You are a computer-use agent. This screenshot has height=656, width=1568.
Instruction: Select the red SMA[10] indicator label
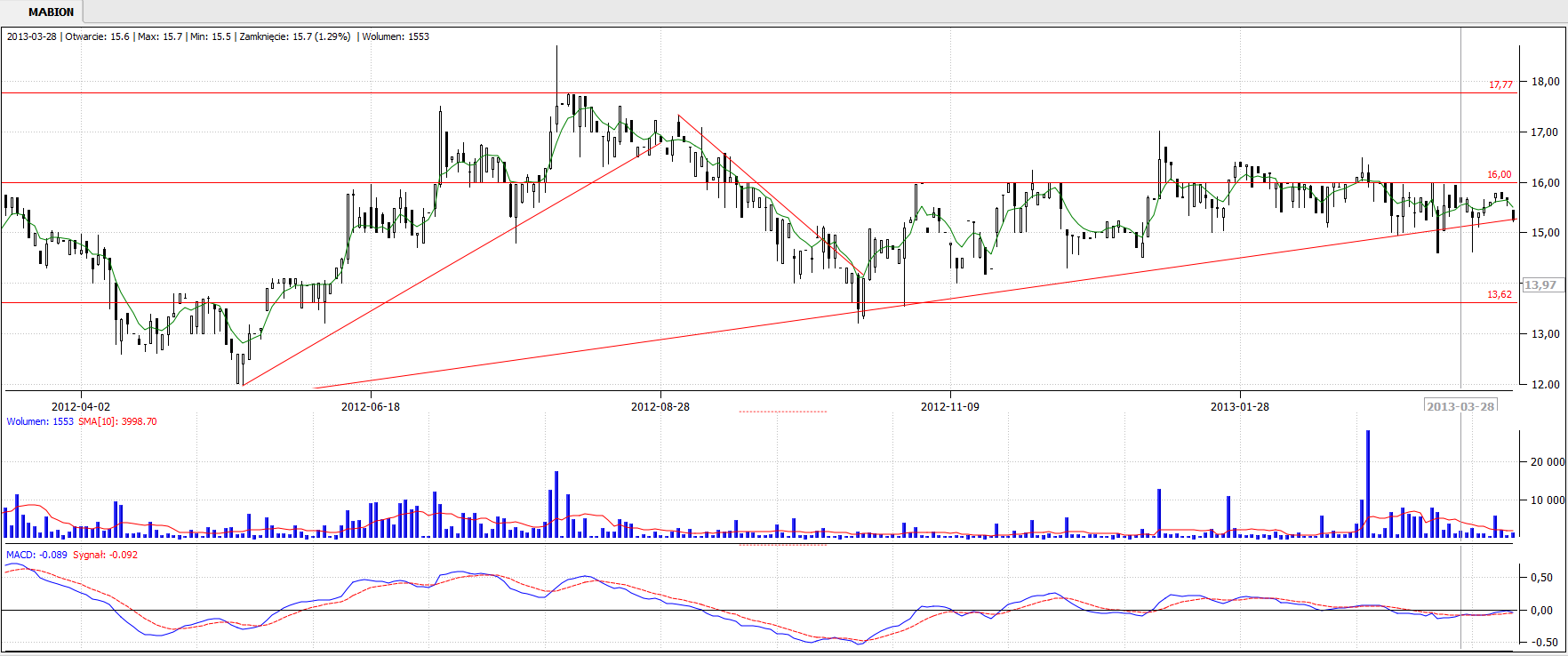117,421
